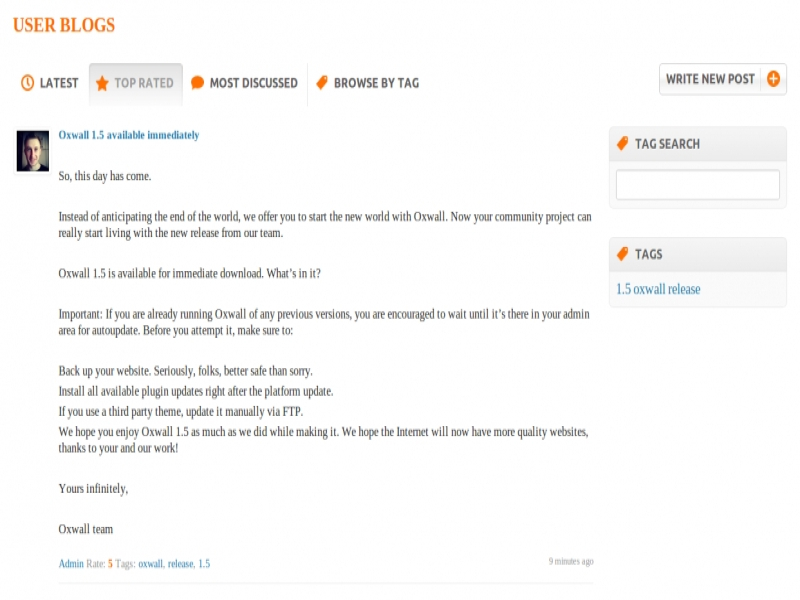Select the Browse by Tag tab
This screenshot has height=600, width=800.
376,83
